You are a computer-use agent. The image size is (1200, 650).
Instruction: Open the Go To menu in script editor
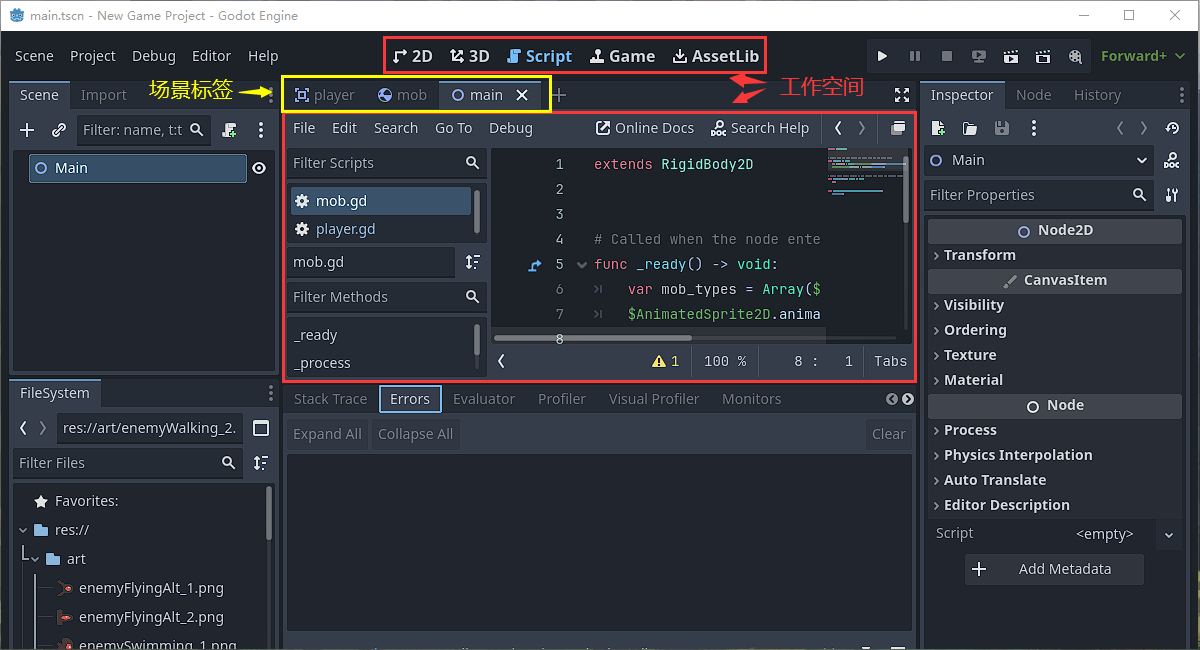453,128
